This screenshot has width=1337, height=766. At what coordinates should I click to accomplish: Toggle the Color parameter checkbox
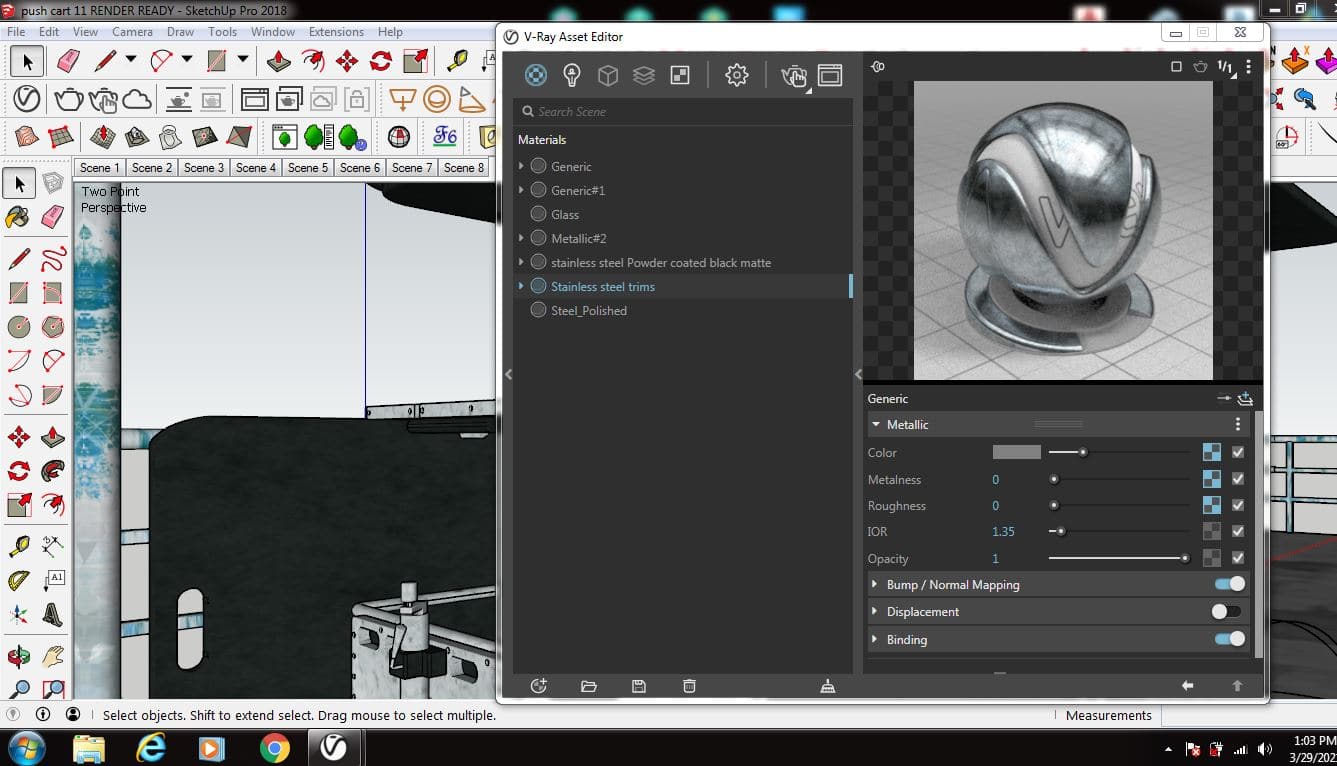[1238, 452]
